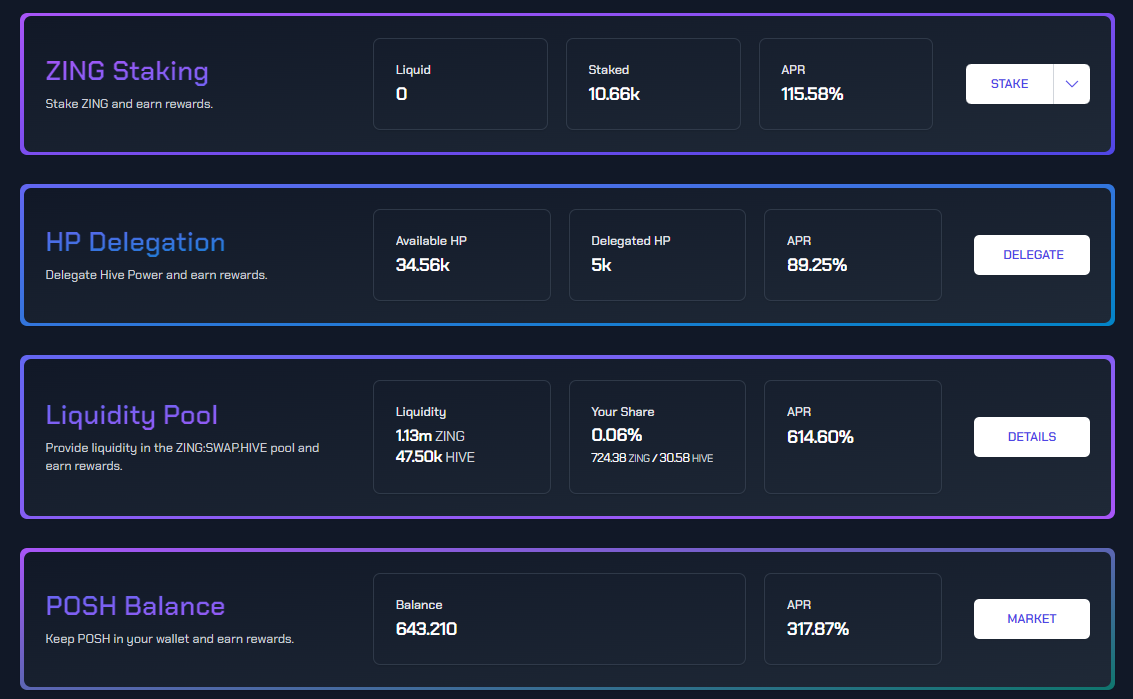This screenshot has height=699, width=1133.
Task: Select the ZING Staking APR 115.58%
Action: [812, 94]
